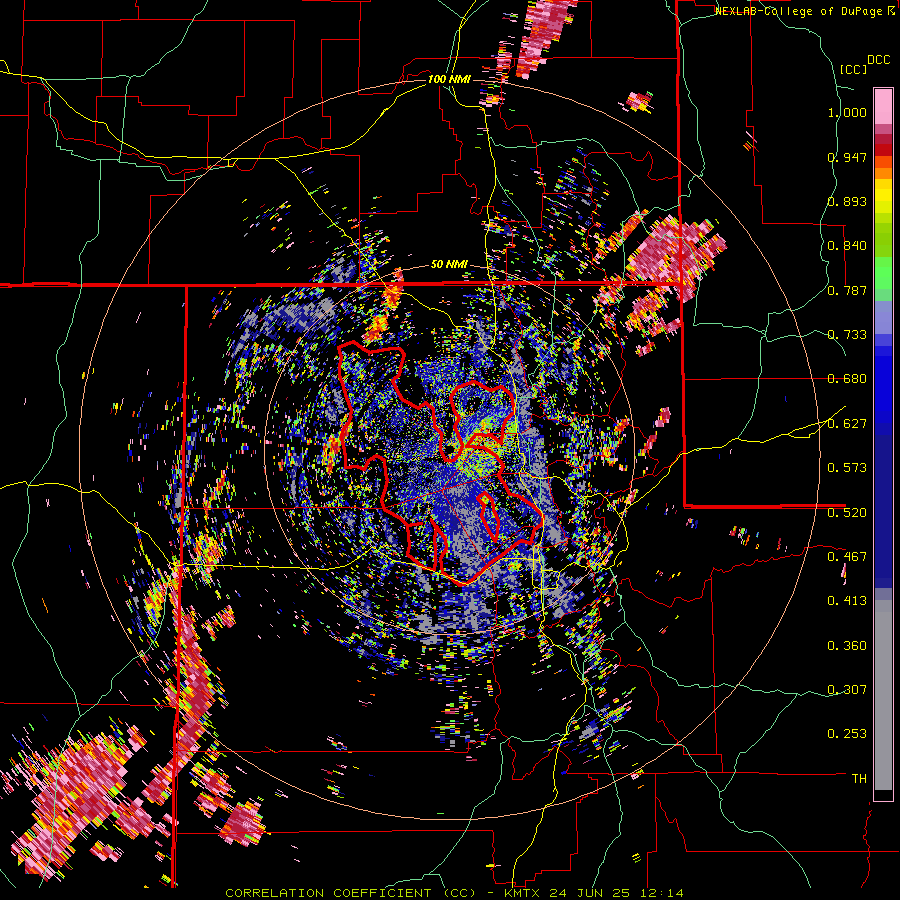Click the 0.573 scale value
Viewport: 900px width, 900px height.
click(847, 468)
